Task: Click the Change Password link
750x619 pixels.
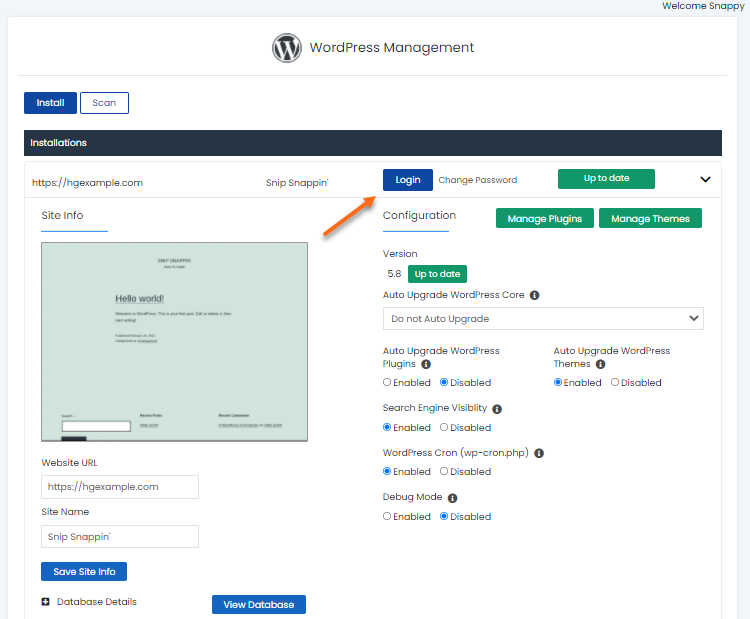Action: tap(477, 180)
